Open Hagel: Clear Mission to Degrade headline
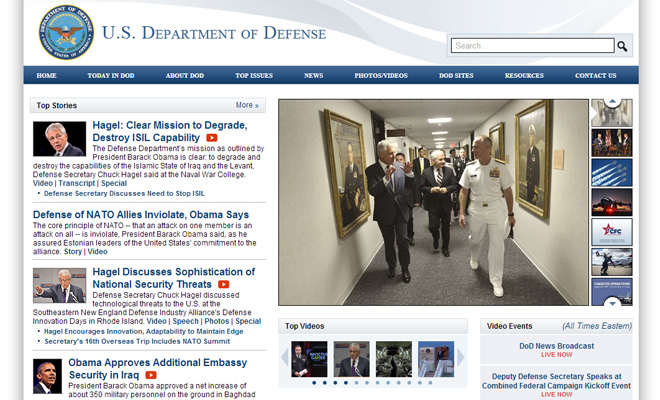 170,131
